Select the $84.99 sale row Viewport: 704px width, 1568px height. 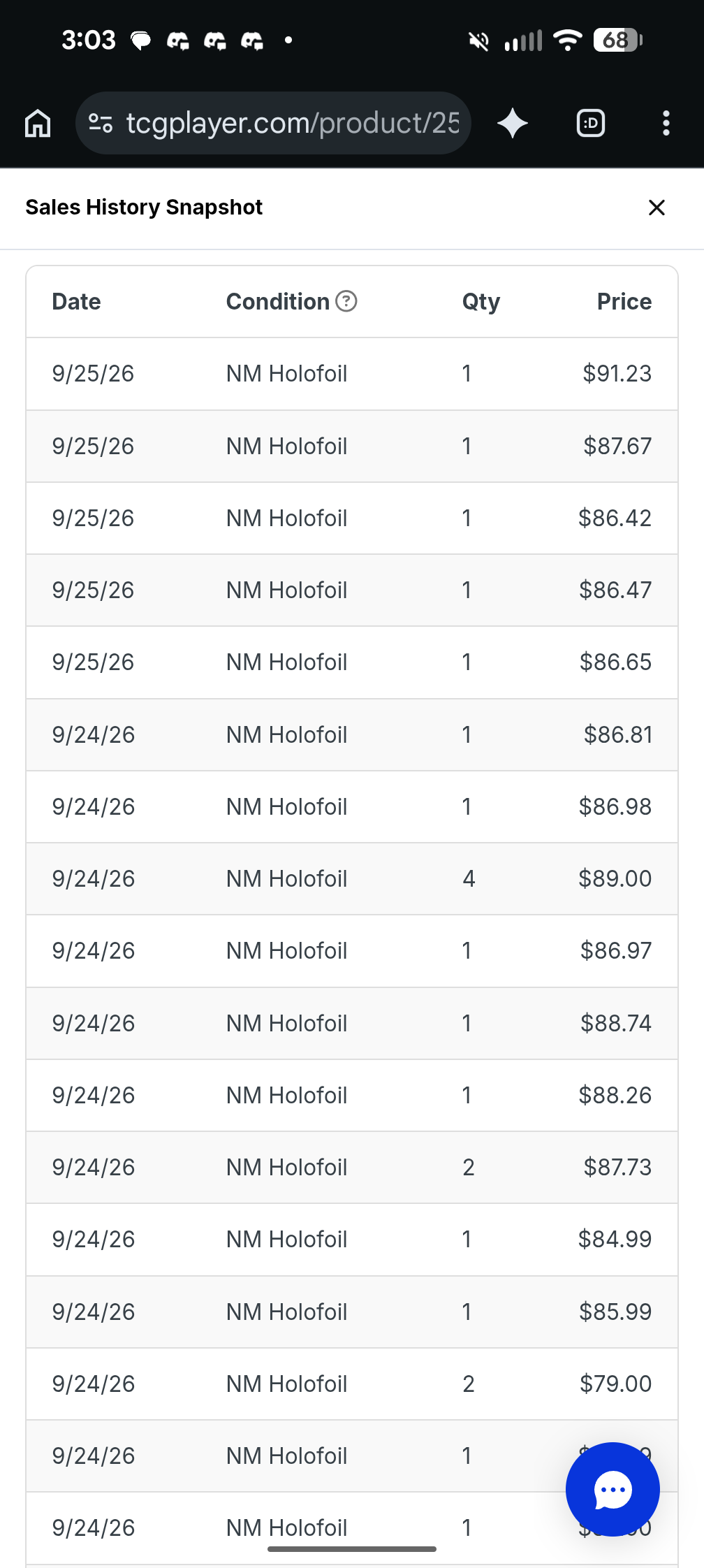point(352,1240)
